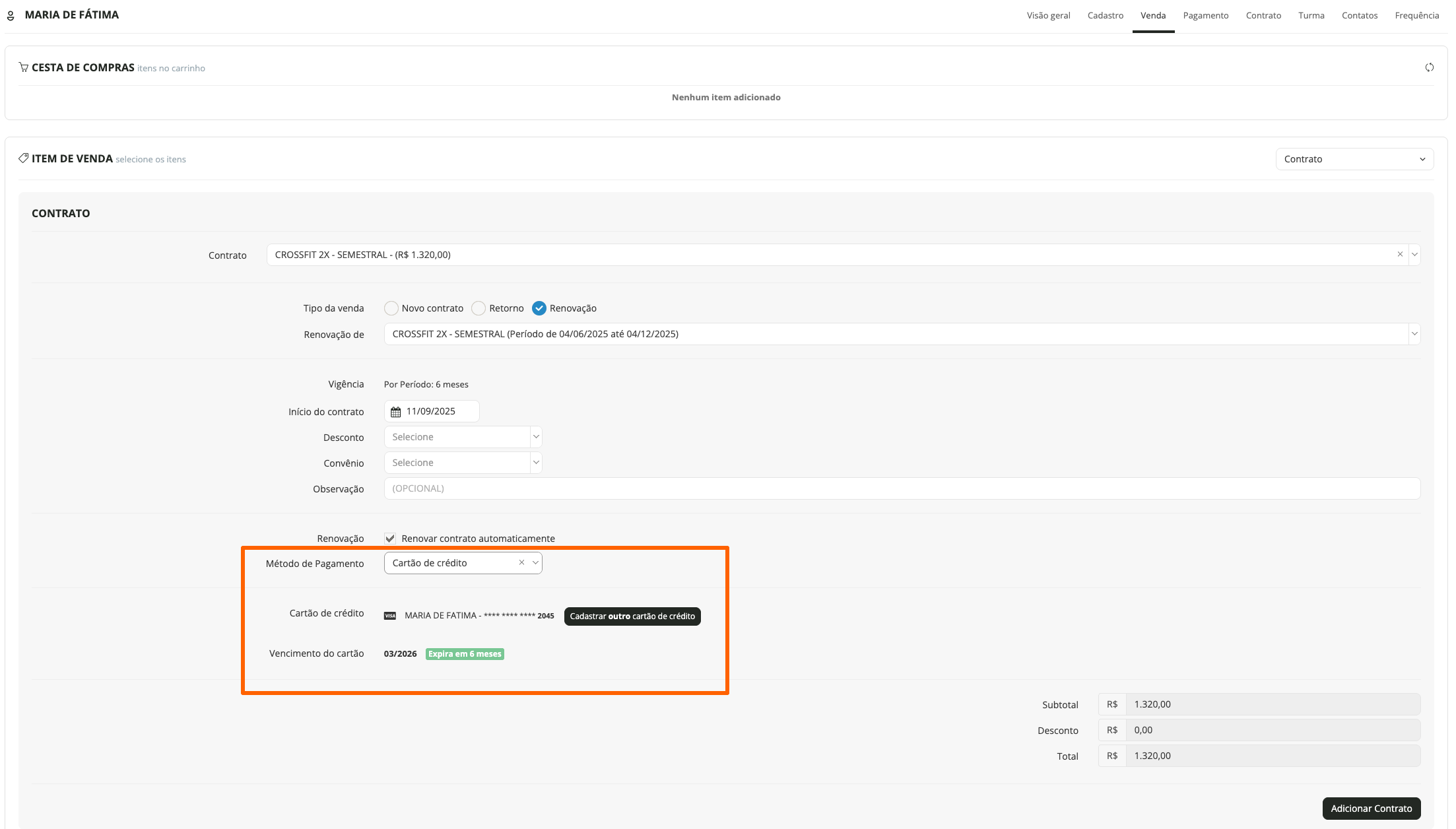Expand the Convênio dropdown
This screenshot has width=1456, height=829.
pos(463,463)
